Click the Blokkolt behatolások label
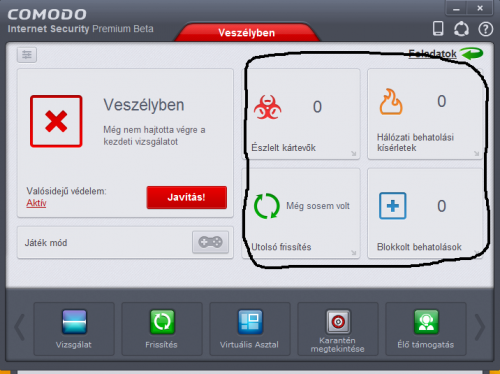Image resolution: width=500 pixels, height=374 pixels. click(x=419, y=247)
